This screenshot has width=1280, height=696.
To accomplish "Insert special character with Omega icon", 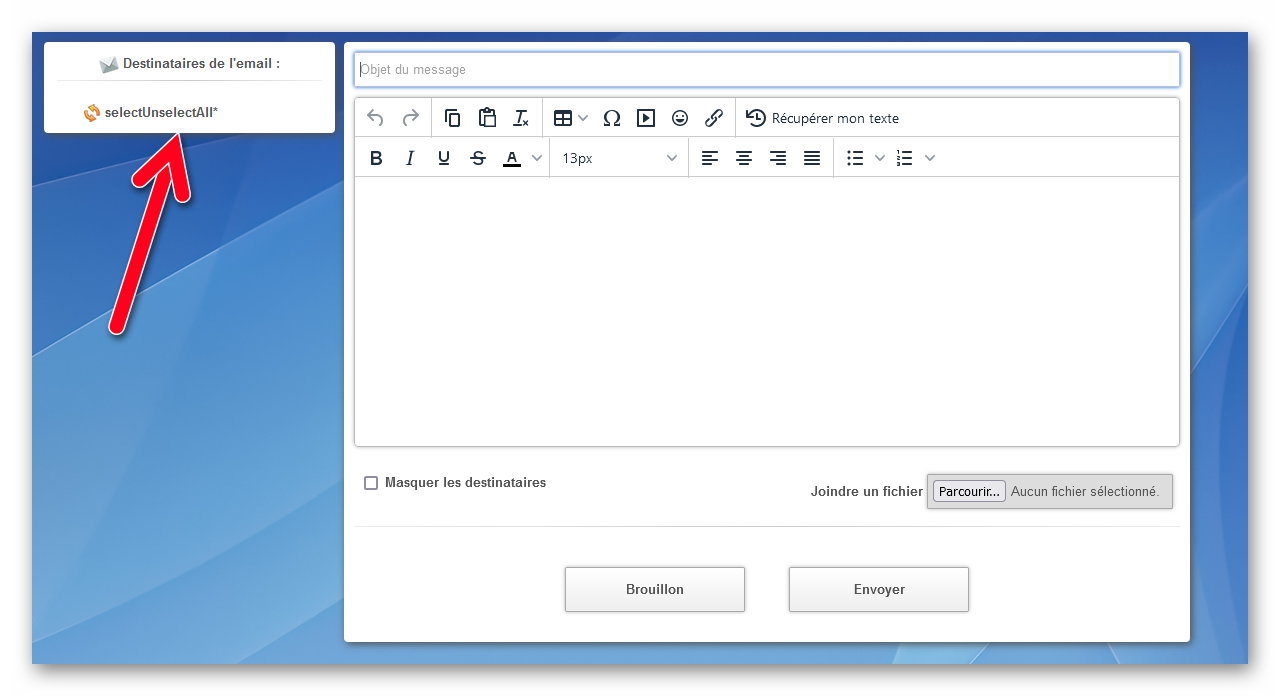I will coord(612,118).
